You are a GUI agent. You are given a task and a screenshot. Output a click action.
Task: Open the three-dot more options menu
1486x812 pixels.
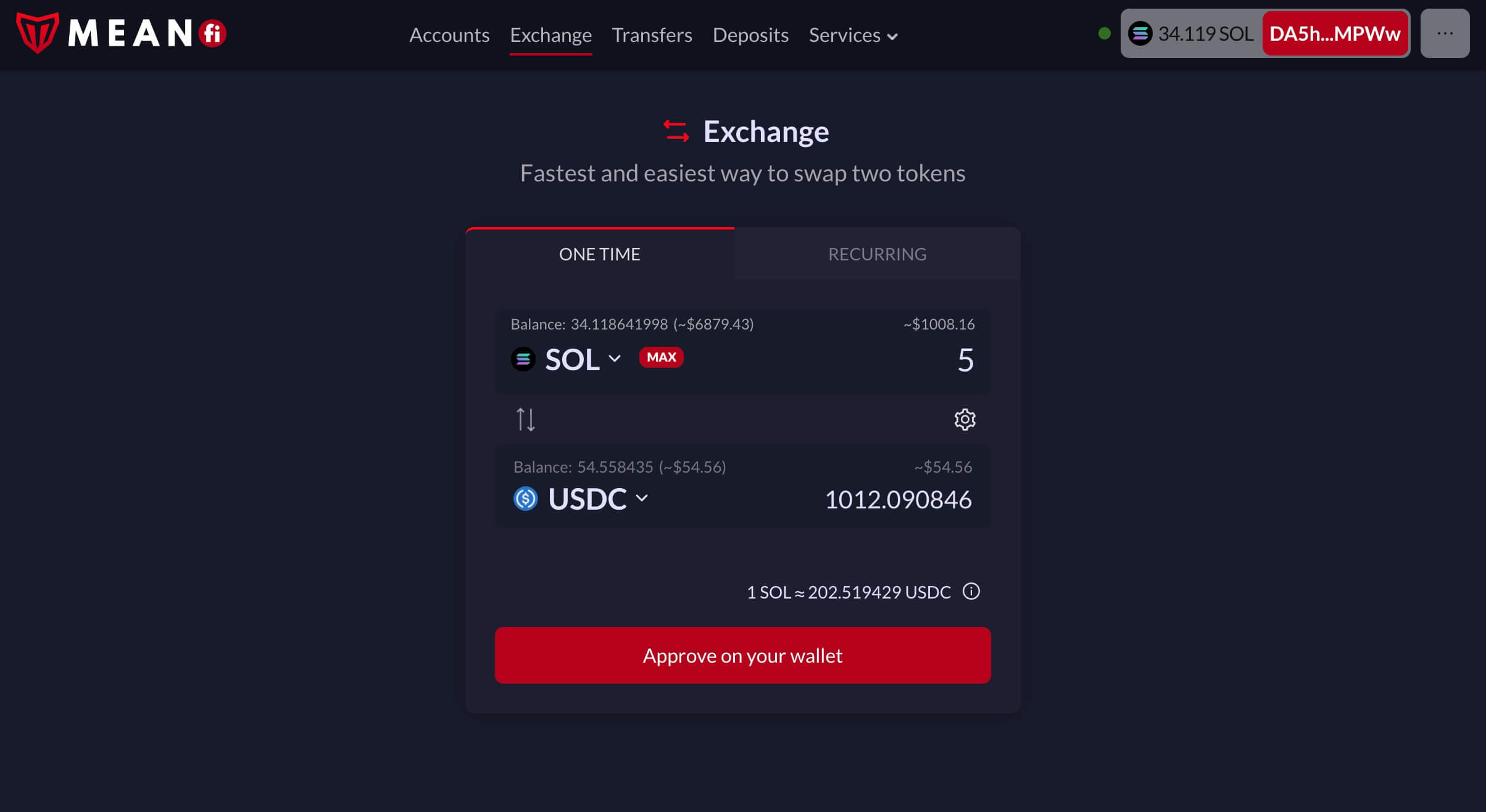pyautogui.click(x=1445, y=33)
